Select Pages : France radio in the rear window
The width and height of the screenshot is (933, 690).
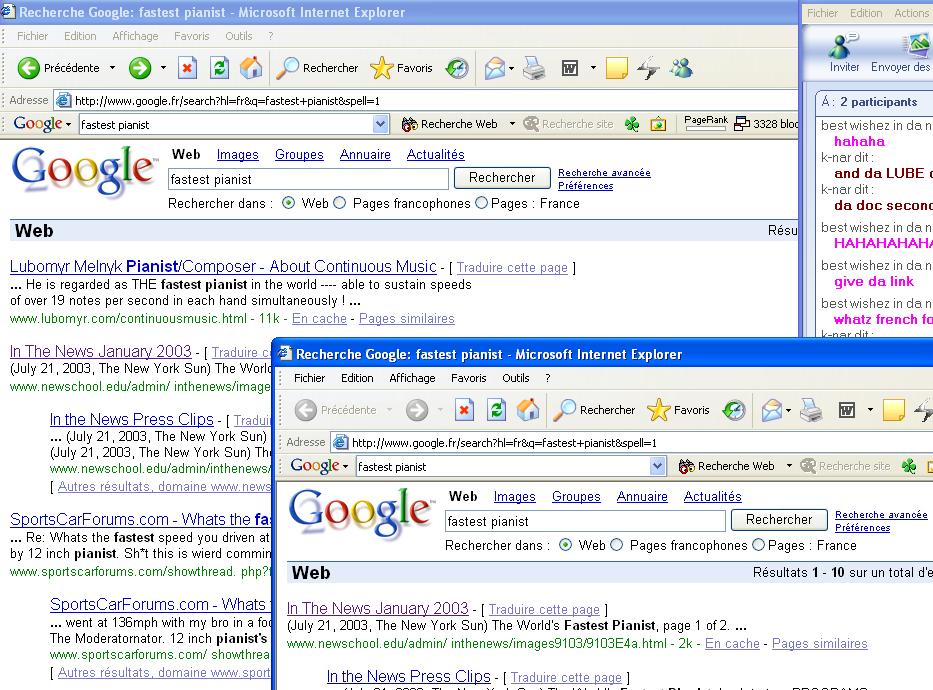(x=481, y=203)
